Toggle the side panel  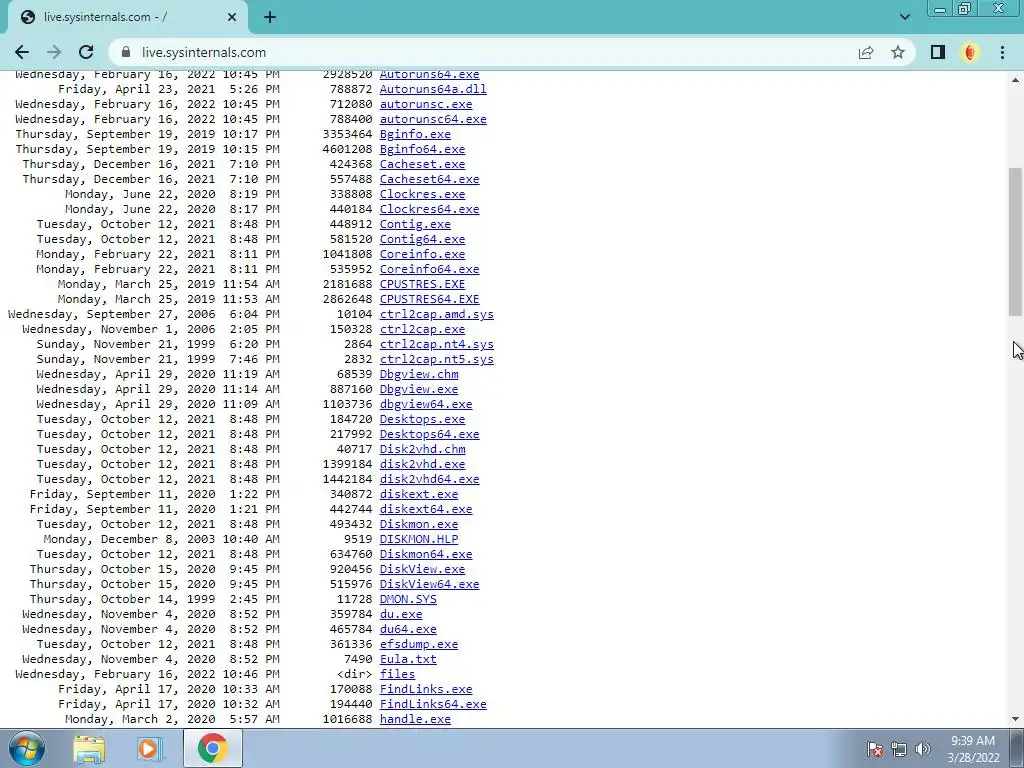point(938,52)
